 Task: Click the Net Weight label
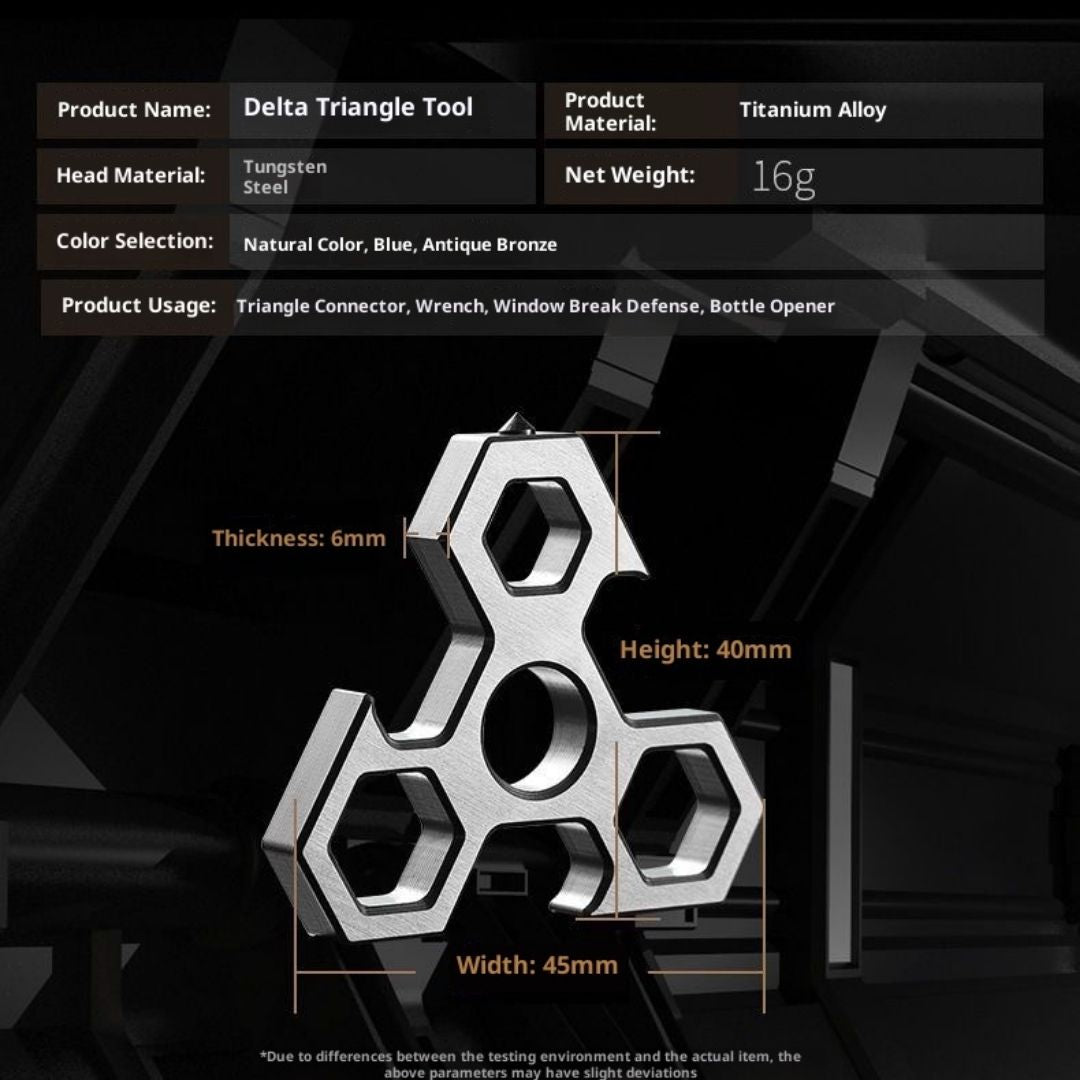coord(629,175)
